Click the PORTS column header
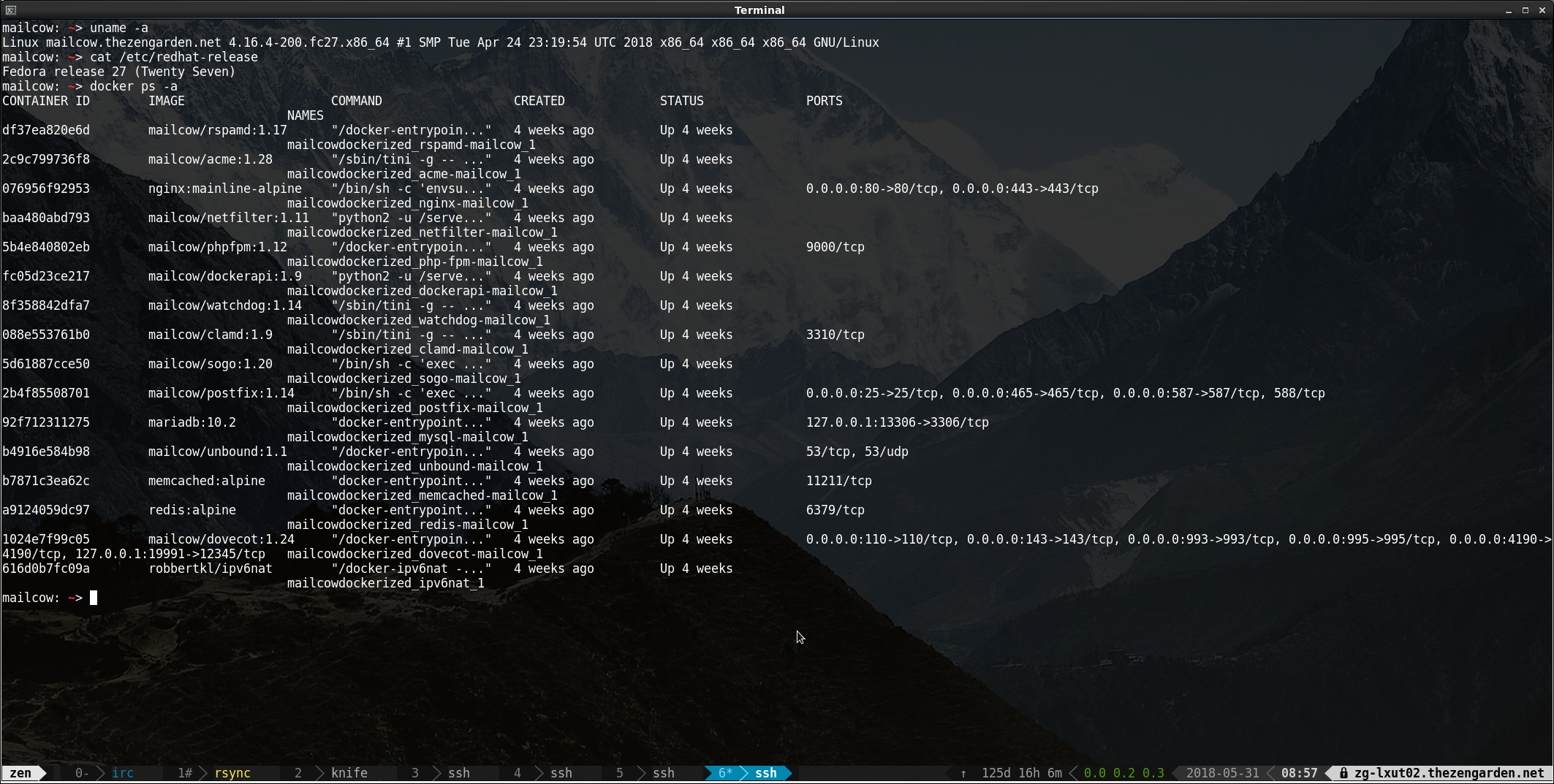The image size is (1554, 784). [825, 101]
